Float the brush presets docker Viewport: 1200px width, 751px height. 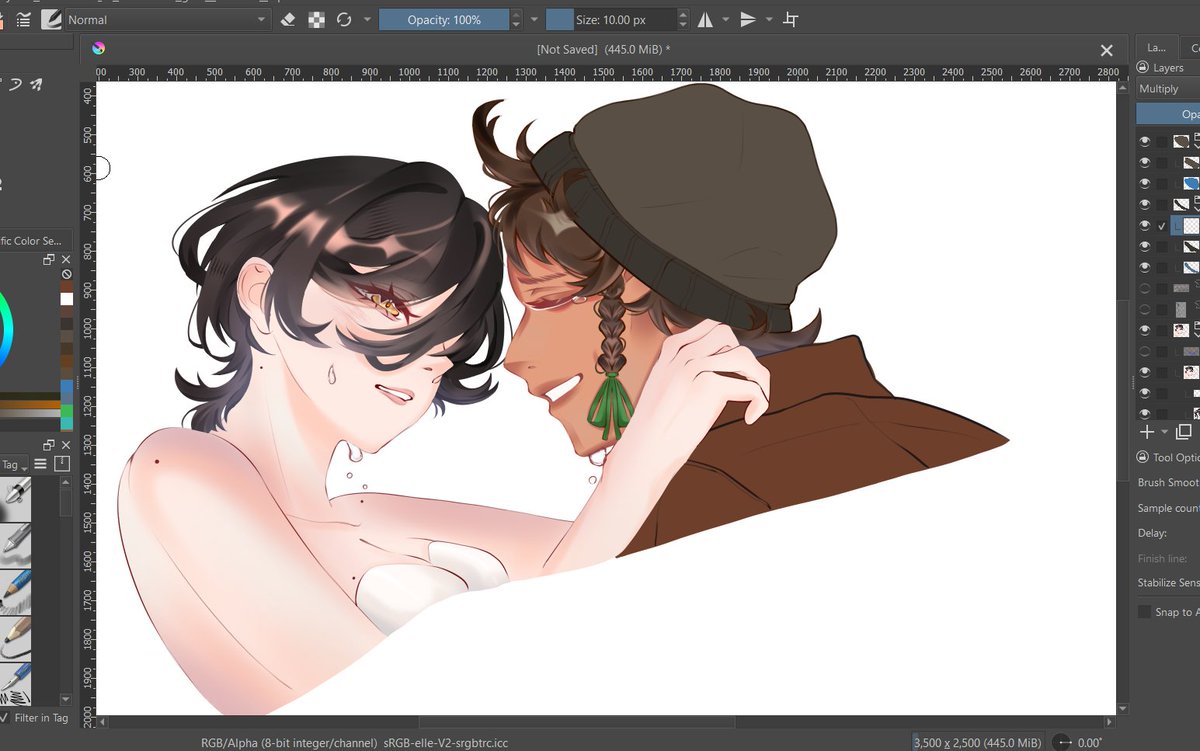click(x=48, y=444)
